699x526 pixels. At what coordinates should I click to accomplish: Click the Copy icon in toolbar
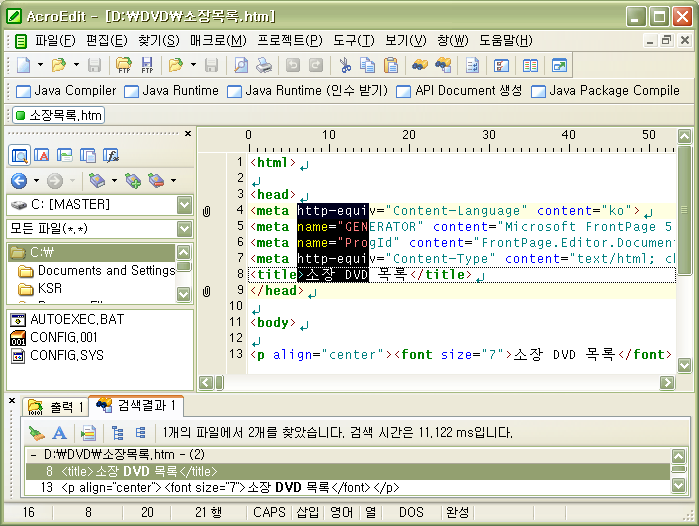click(x=367, y=66)
